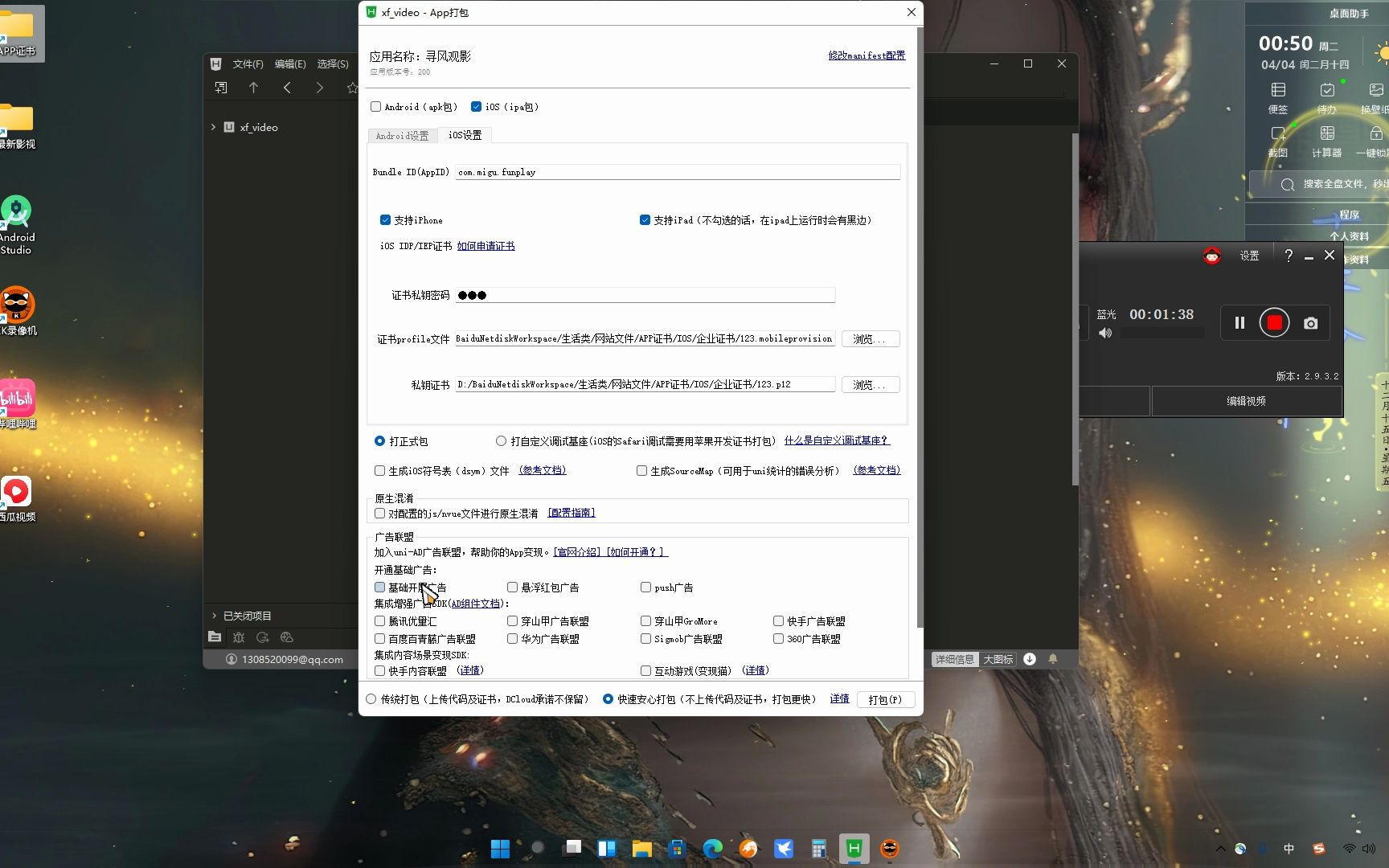The width and height of the screenshot is (1389, 868).
Task: Click the debug bug icon in HBuilderX sidebar
Action: tap(239, 637)
